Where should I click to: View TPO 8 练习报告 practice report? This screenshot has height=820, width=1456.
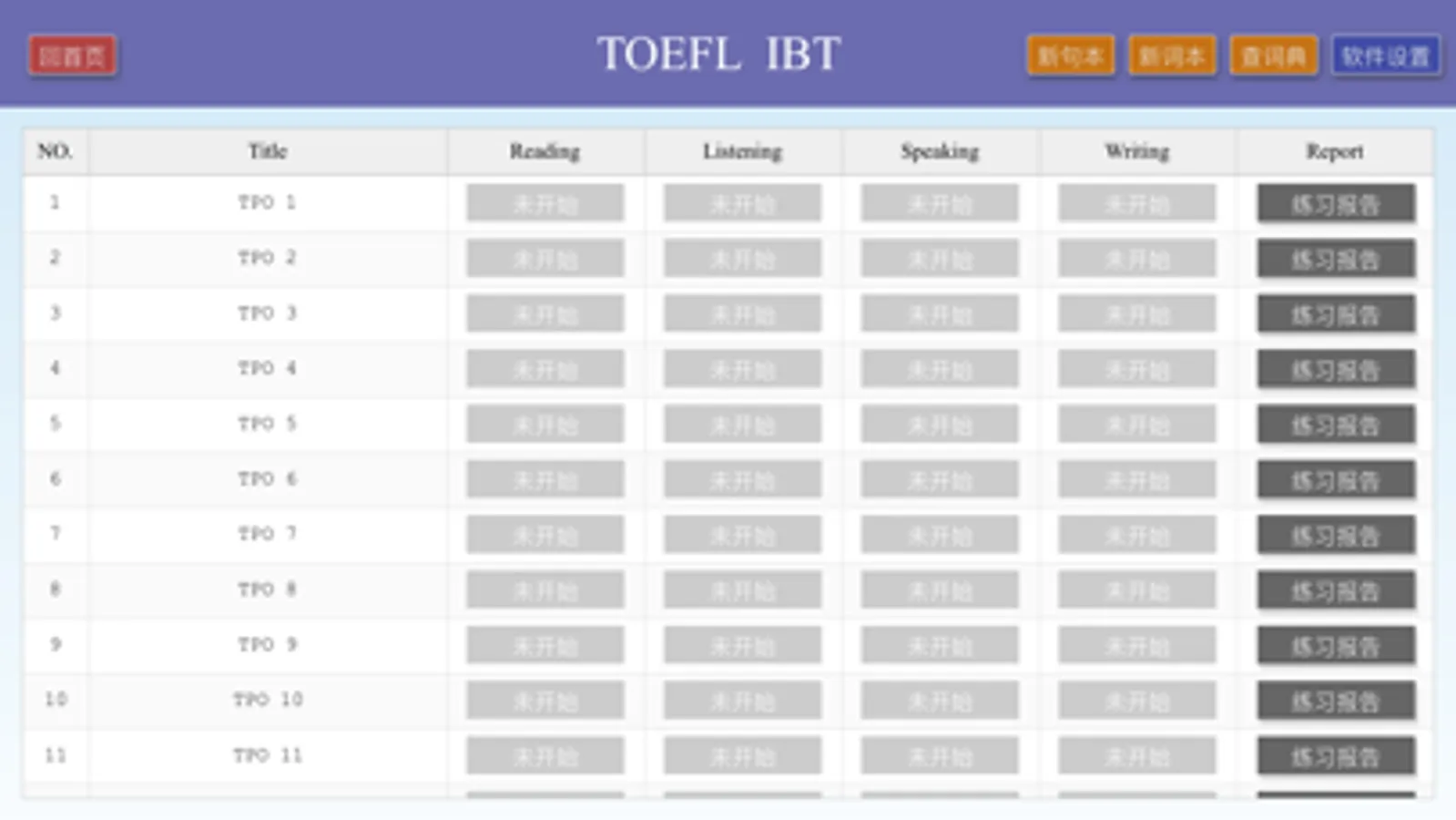[x=1336, y=590]
